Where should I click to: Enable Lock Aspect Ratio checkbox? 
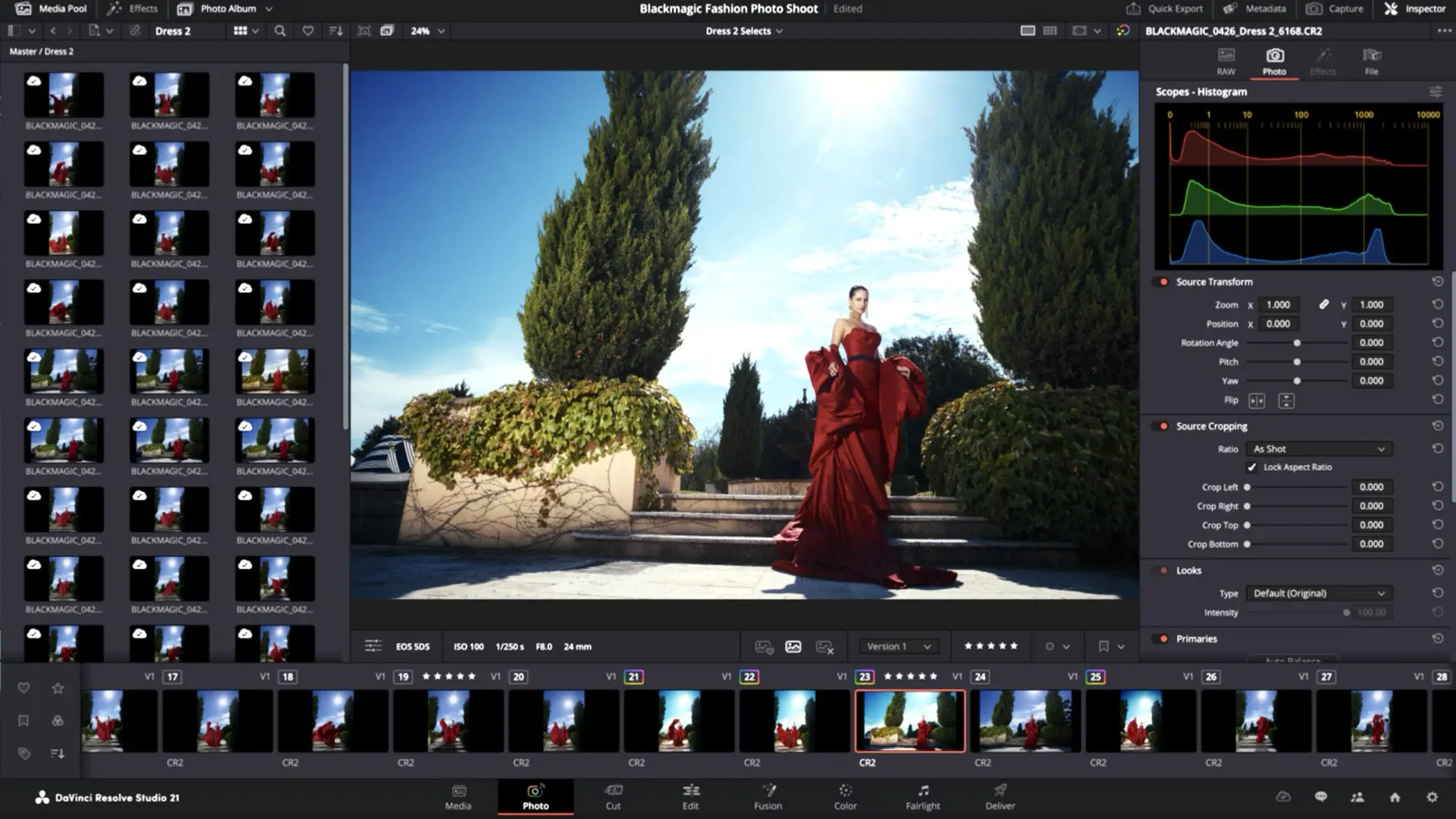tap(1253, 467)
